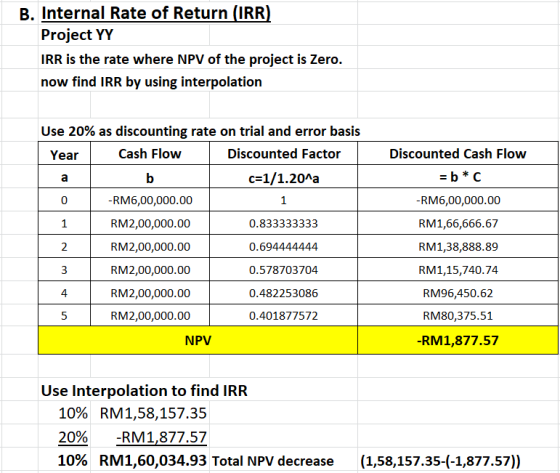Select the column label 'b' cell

150,177
